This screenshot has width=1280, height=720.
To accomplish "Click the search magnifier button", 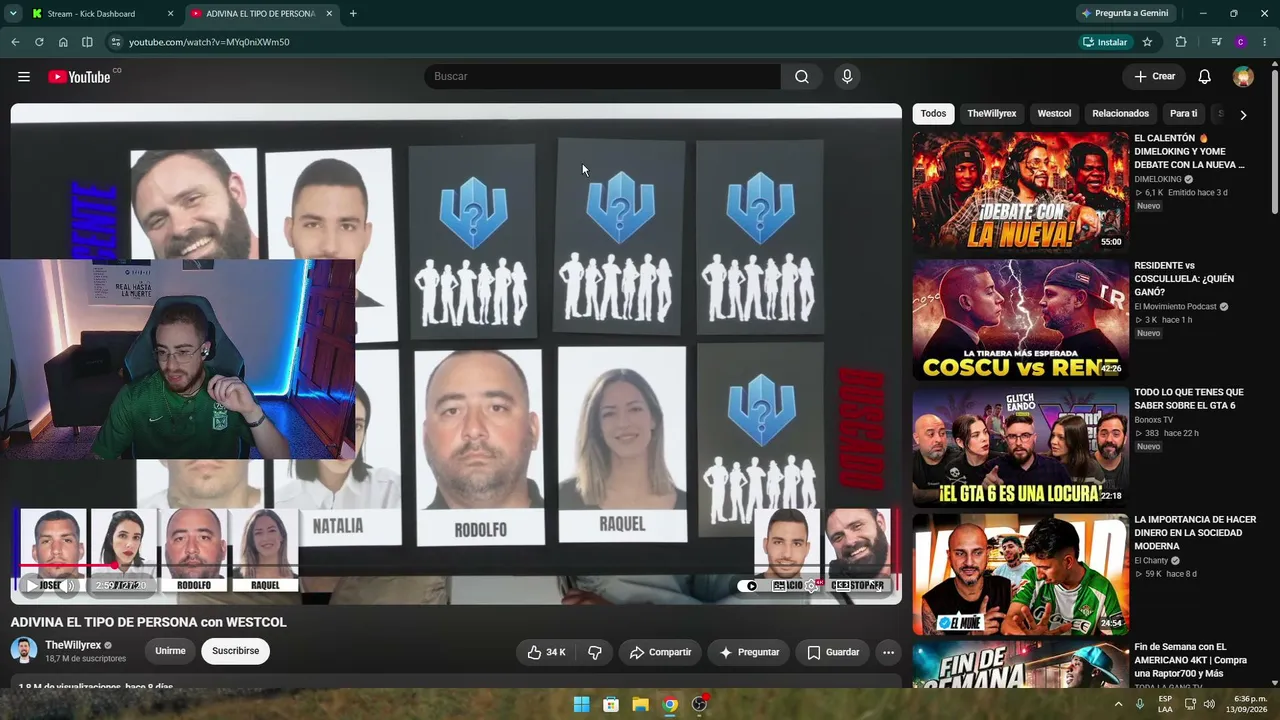I will pos(802,77).
